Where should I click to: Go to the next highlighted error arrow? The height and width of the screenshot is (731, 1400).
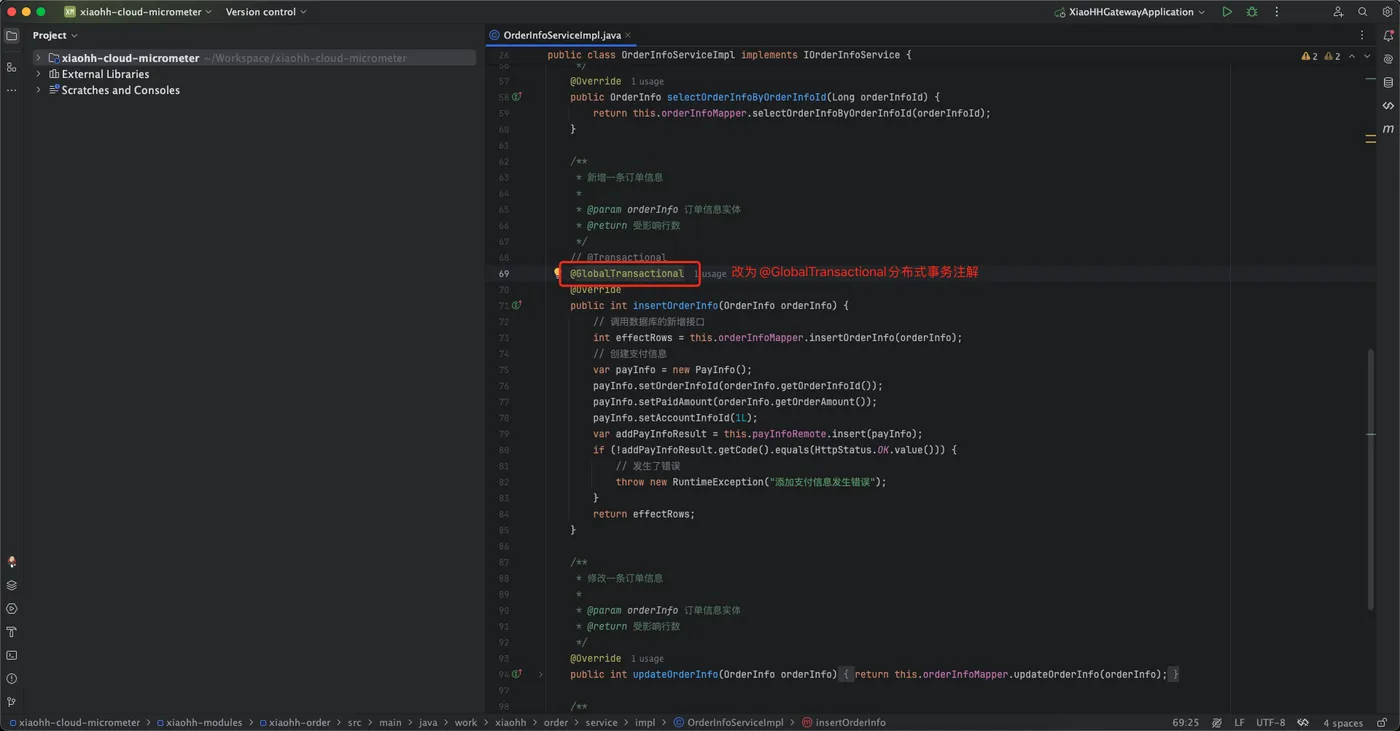pyautogui.click(x=1367, y=56)
